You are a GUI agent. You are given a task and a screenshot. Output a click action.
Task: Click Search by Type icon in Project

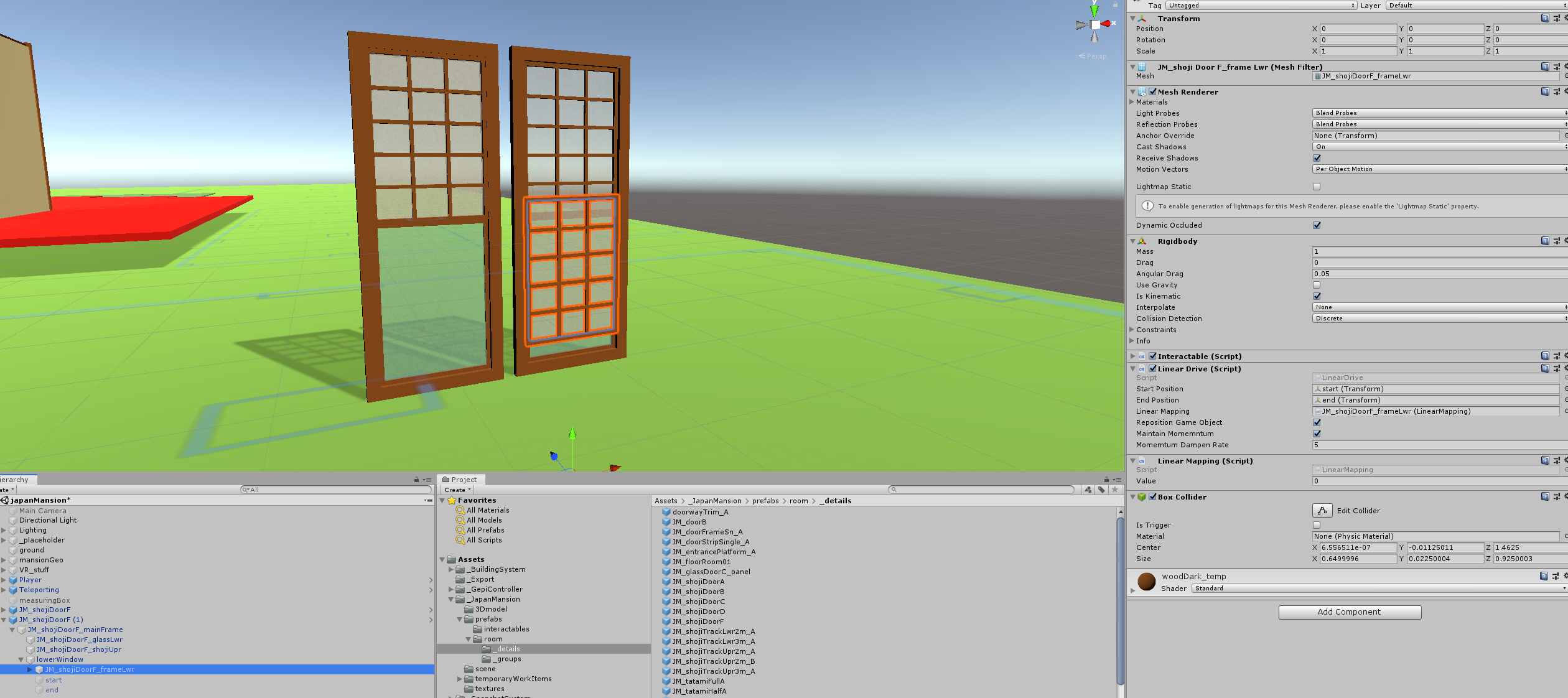pyautogui.click(x=1088, y=490)
